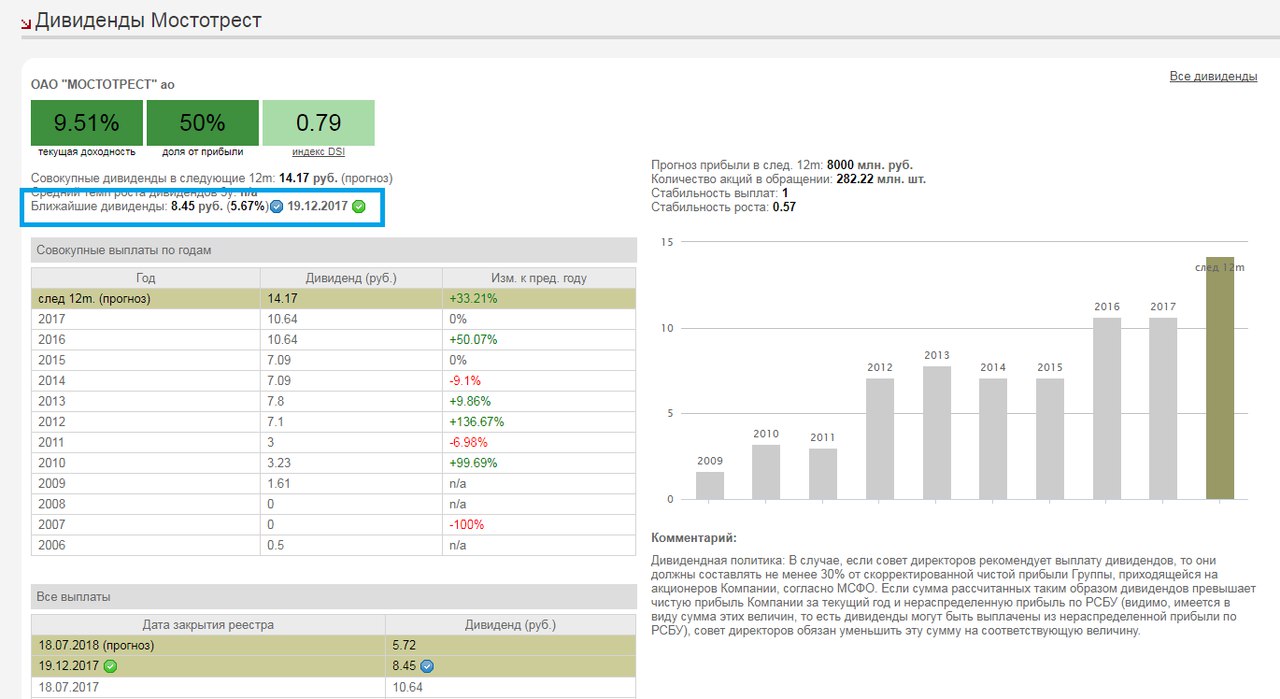Click the green check icon after 19.12.2017 above the table
The height and width of the screenshot is (699, 1280).
[x=359, y=207]
